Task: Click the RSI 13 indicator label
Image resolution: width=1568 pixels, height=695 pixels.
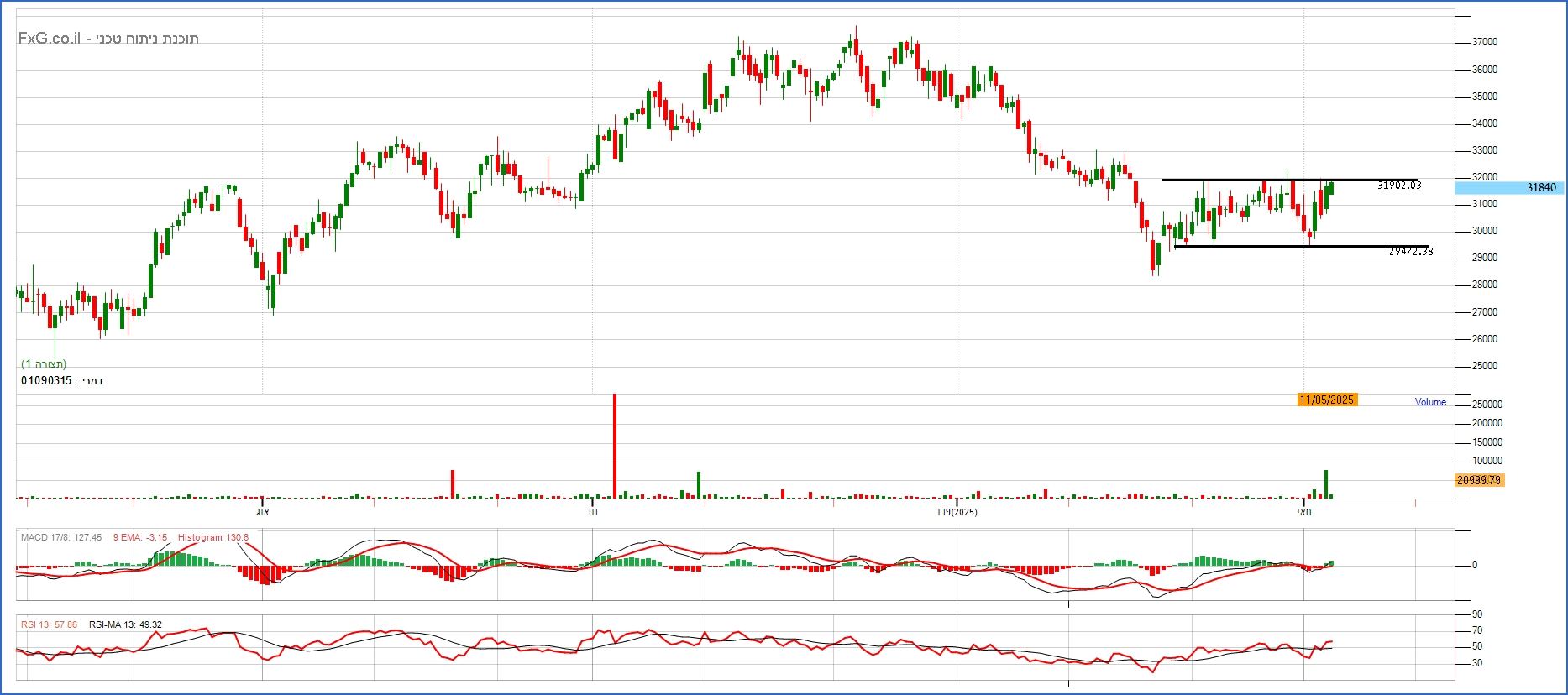Action: point(49,624)
